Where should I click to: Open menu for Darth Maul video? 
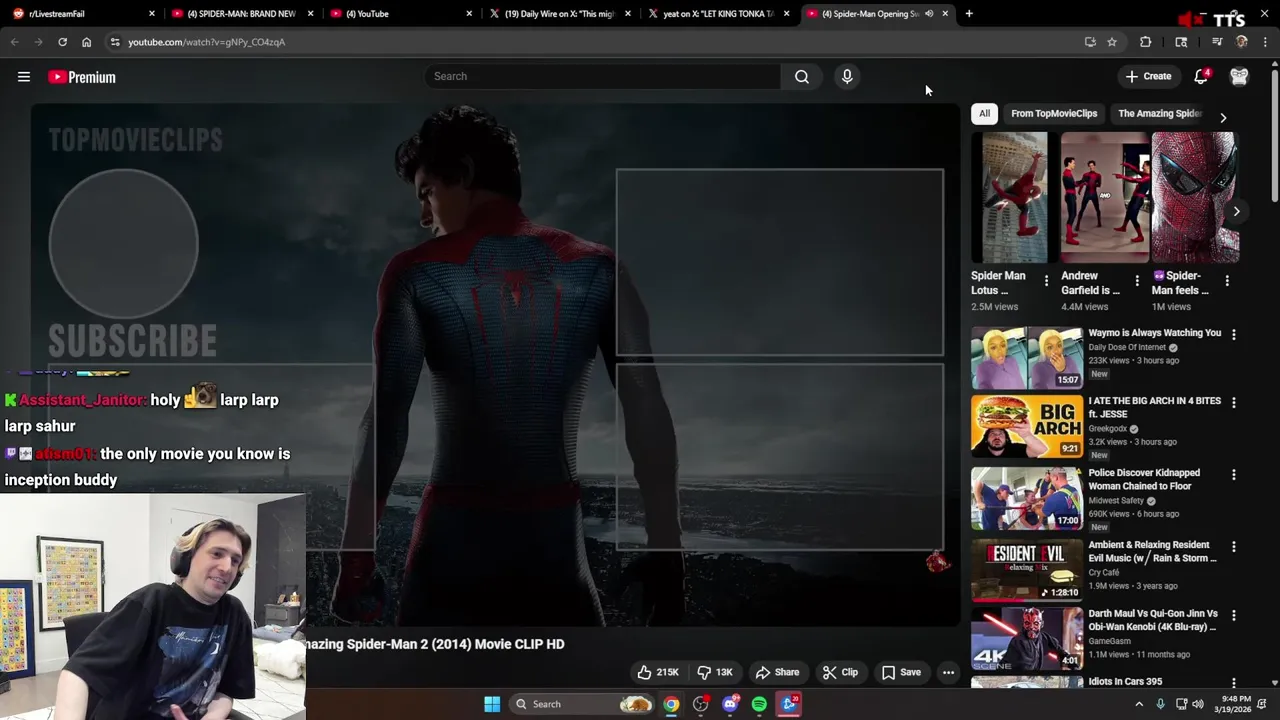coord(1233,615)
